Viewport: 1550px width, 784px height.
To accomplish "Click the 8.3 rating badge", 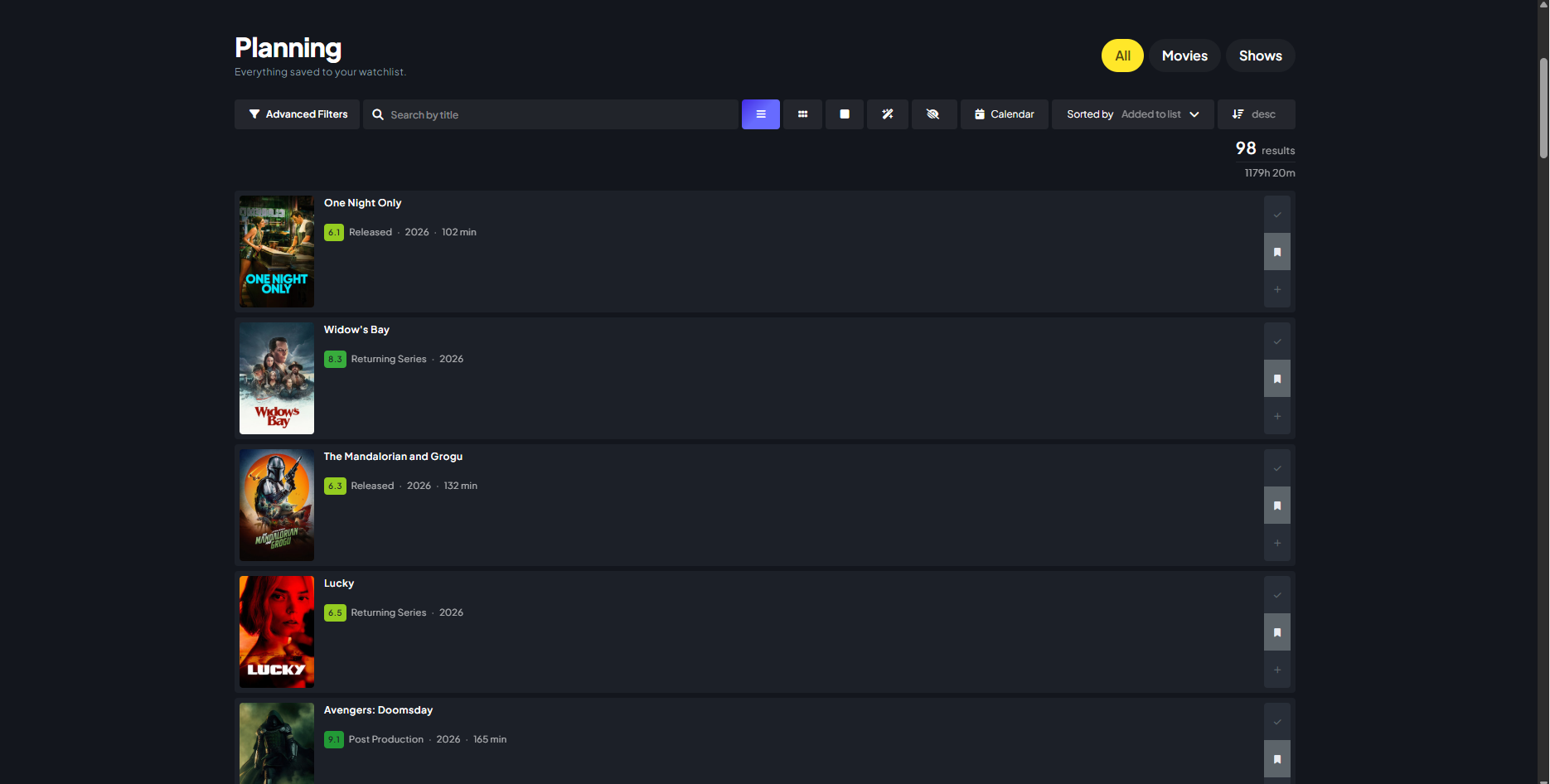I will (335, 360).
